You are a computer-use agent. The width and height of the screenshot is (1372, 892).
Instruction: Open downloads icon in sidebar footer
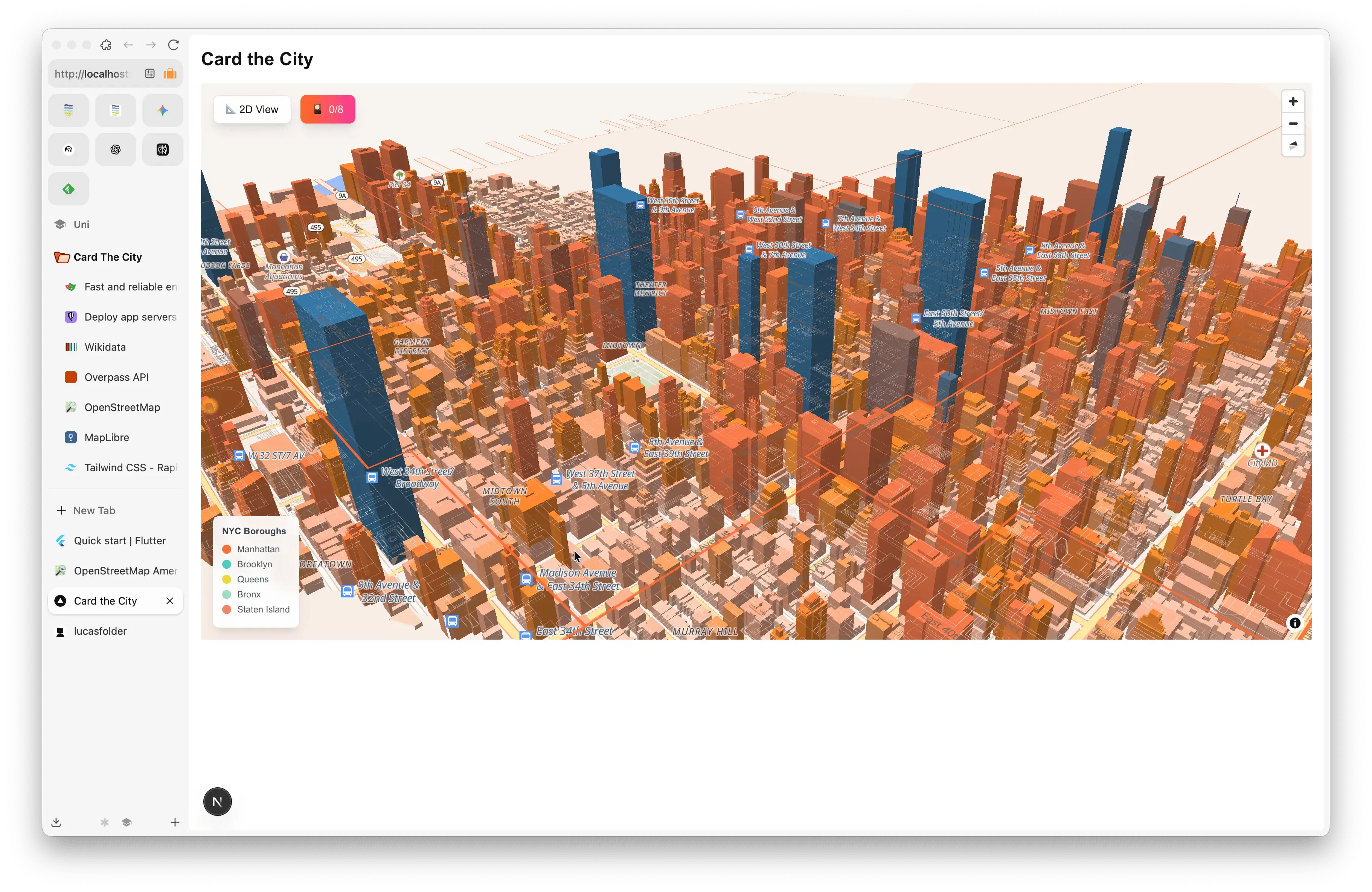click(56, 822)
